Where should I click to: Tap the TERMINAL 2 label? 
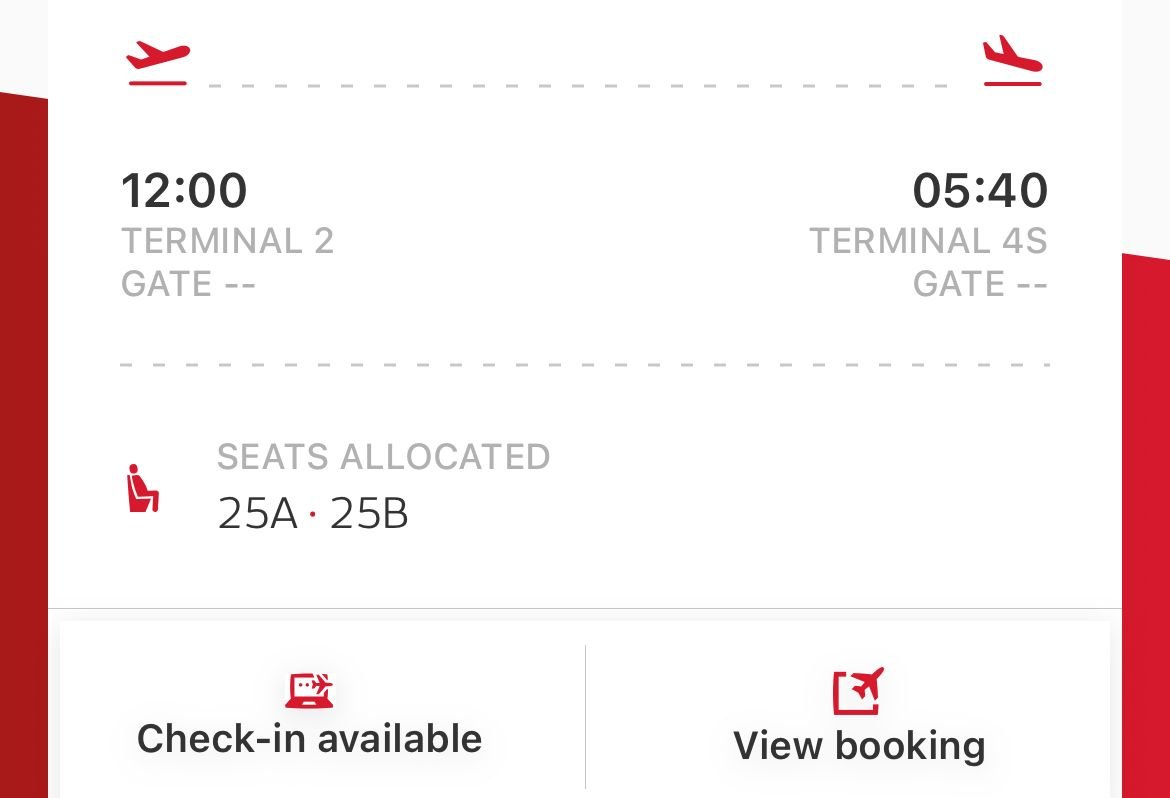[227, 242]
